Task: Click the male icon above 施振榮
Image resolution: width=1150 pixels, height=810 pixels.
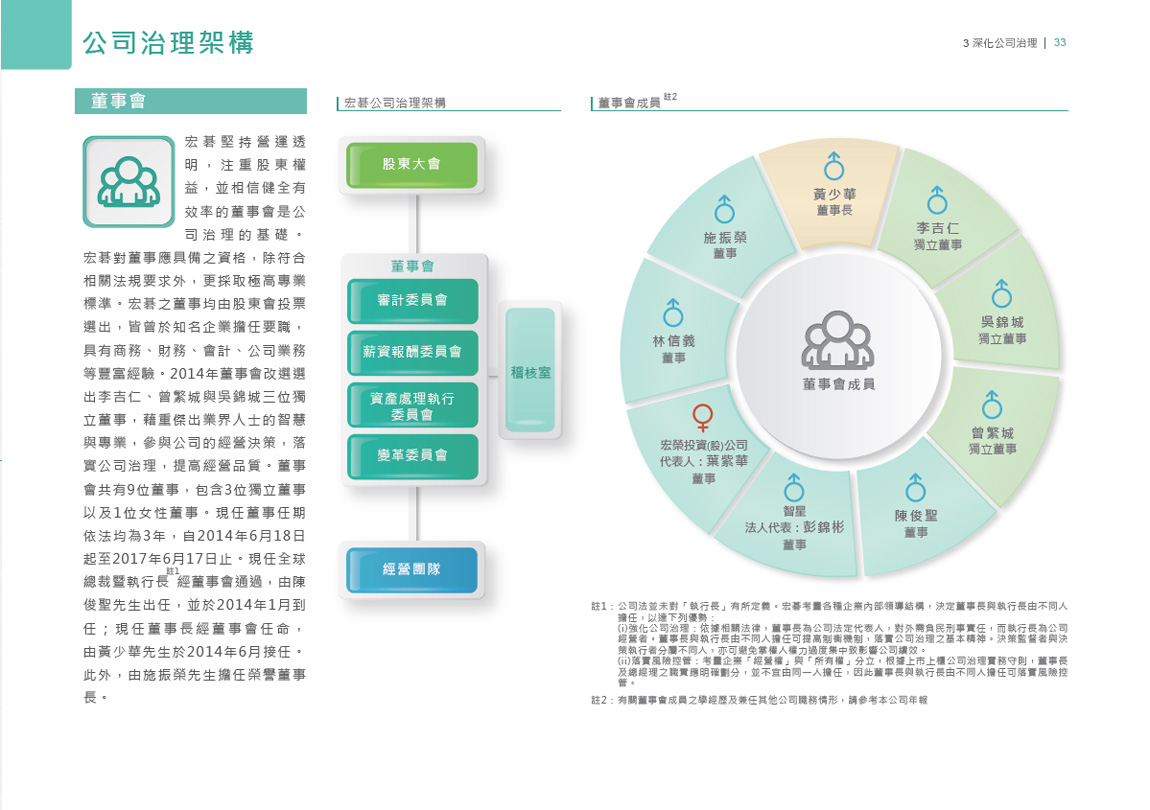Action: [x=725, y=209]
